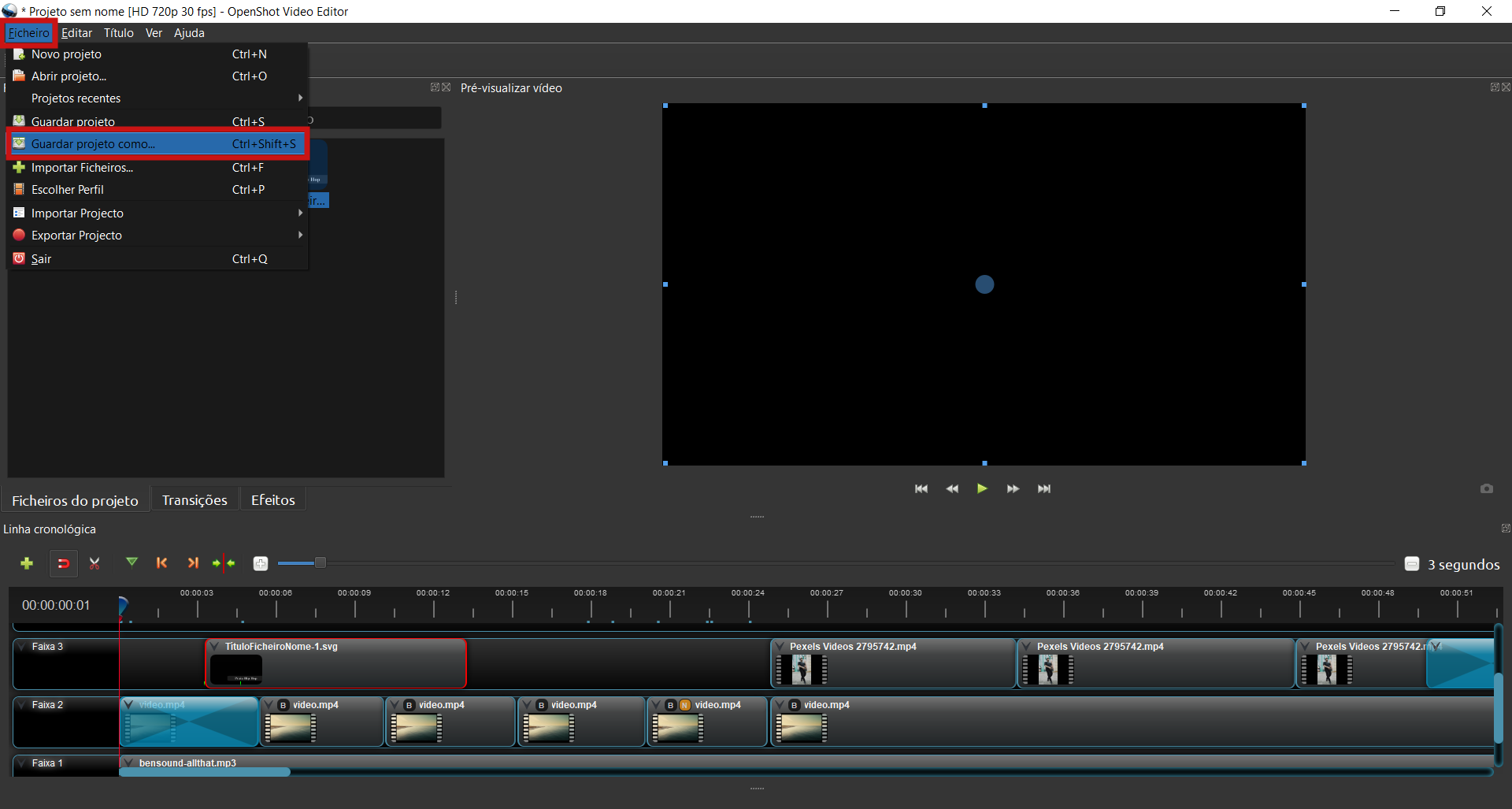The height and width of the screenshot is (809, 1512).
Task: Jump to the previous marker
Action: (x=162, y=562)
